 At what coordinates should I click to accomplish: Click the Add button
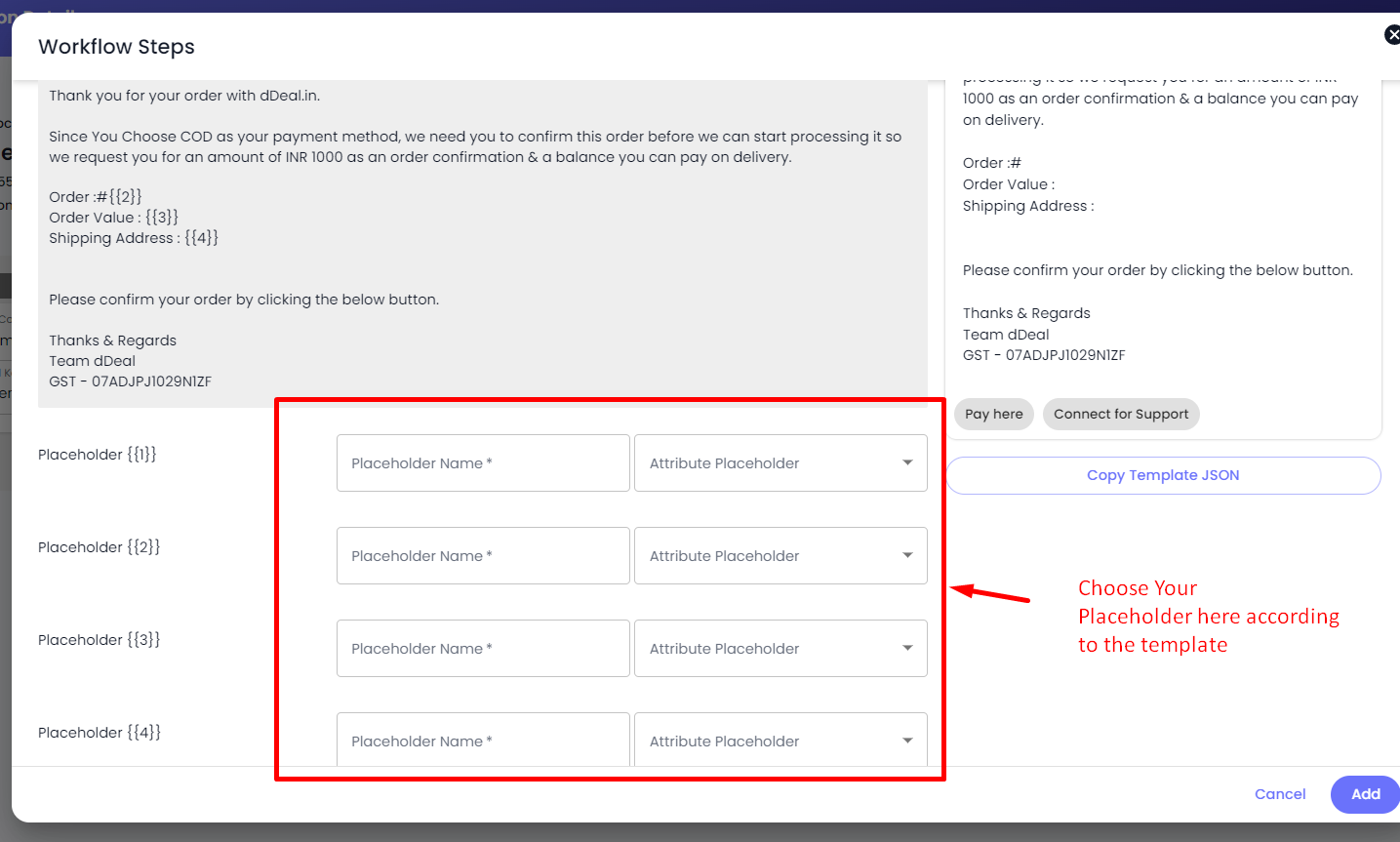1364,794
